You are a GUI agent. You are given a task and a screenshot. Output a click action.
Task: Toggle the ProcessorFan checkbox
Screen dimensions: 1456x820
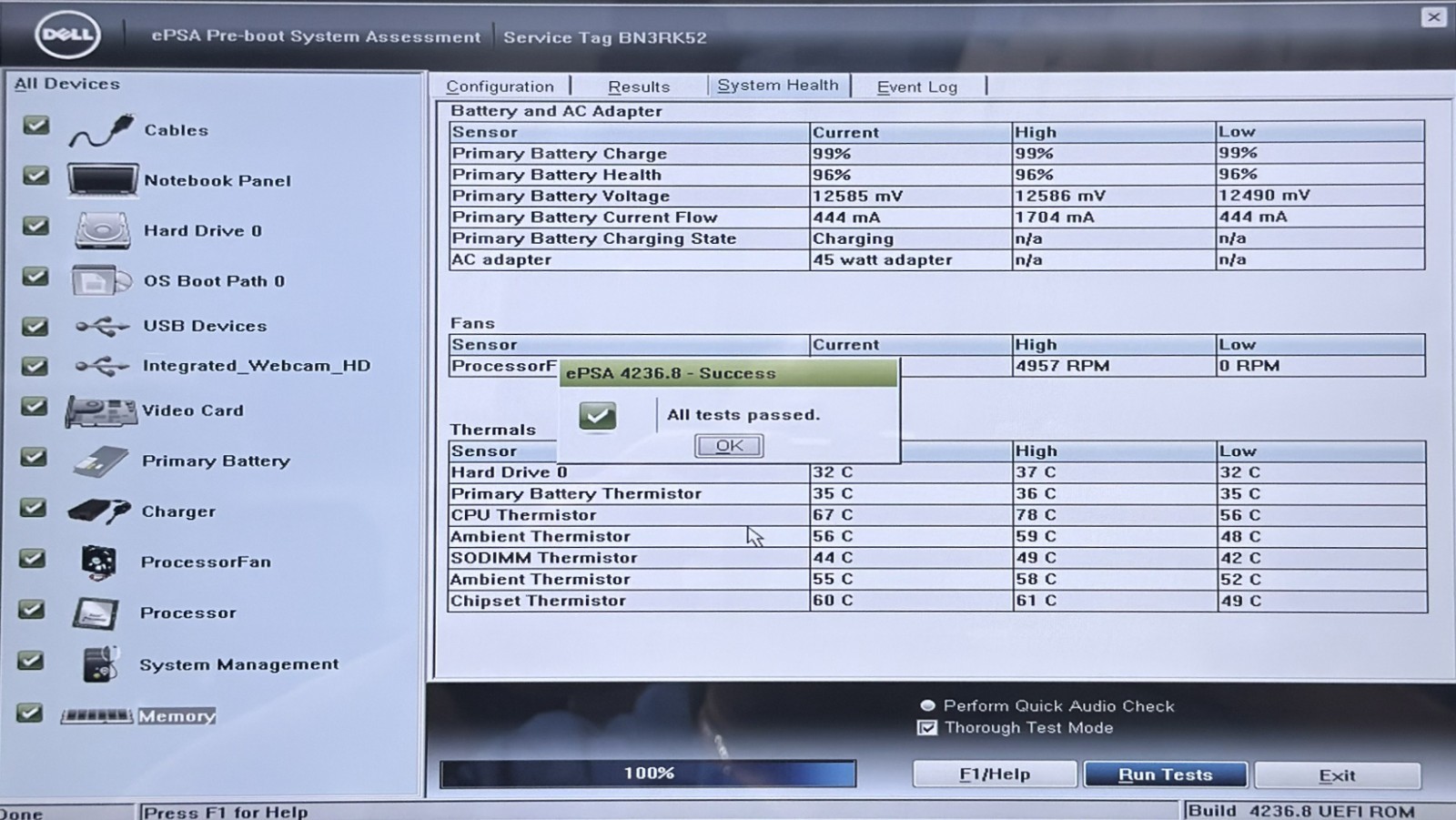(32, 557)
